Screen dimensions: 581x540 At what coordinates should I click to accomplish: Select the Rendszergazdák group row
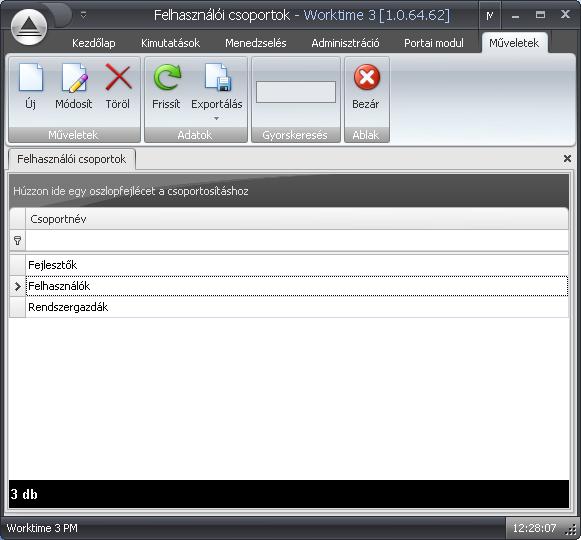pos(297,307)
